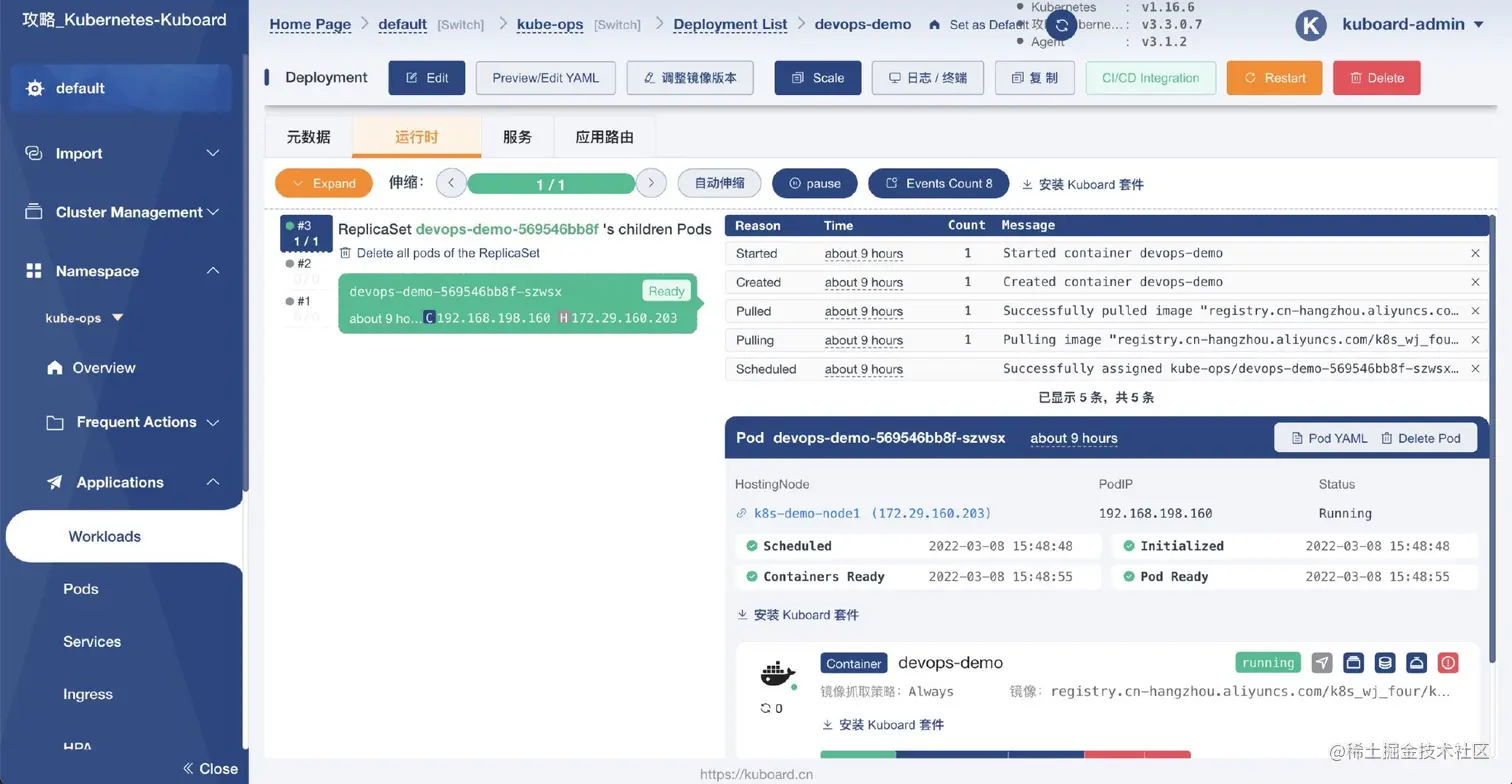Open Pods in sidebar
The width and height of the screenshot is (1512, 784).
[81, 589]
